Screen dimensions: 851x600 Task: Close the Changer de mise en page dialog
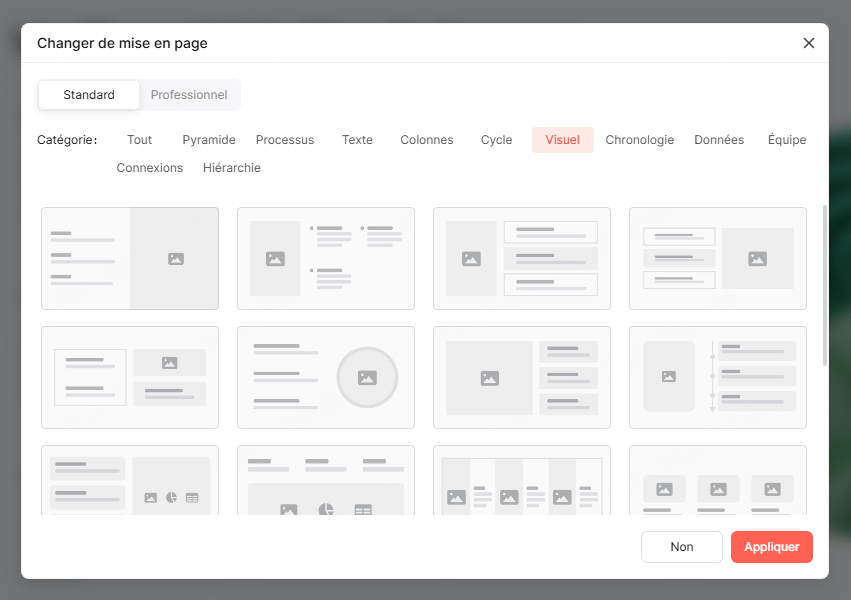(809, 43)
